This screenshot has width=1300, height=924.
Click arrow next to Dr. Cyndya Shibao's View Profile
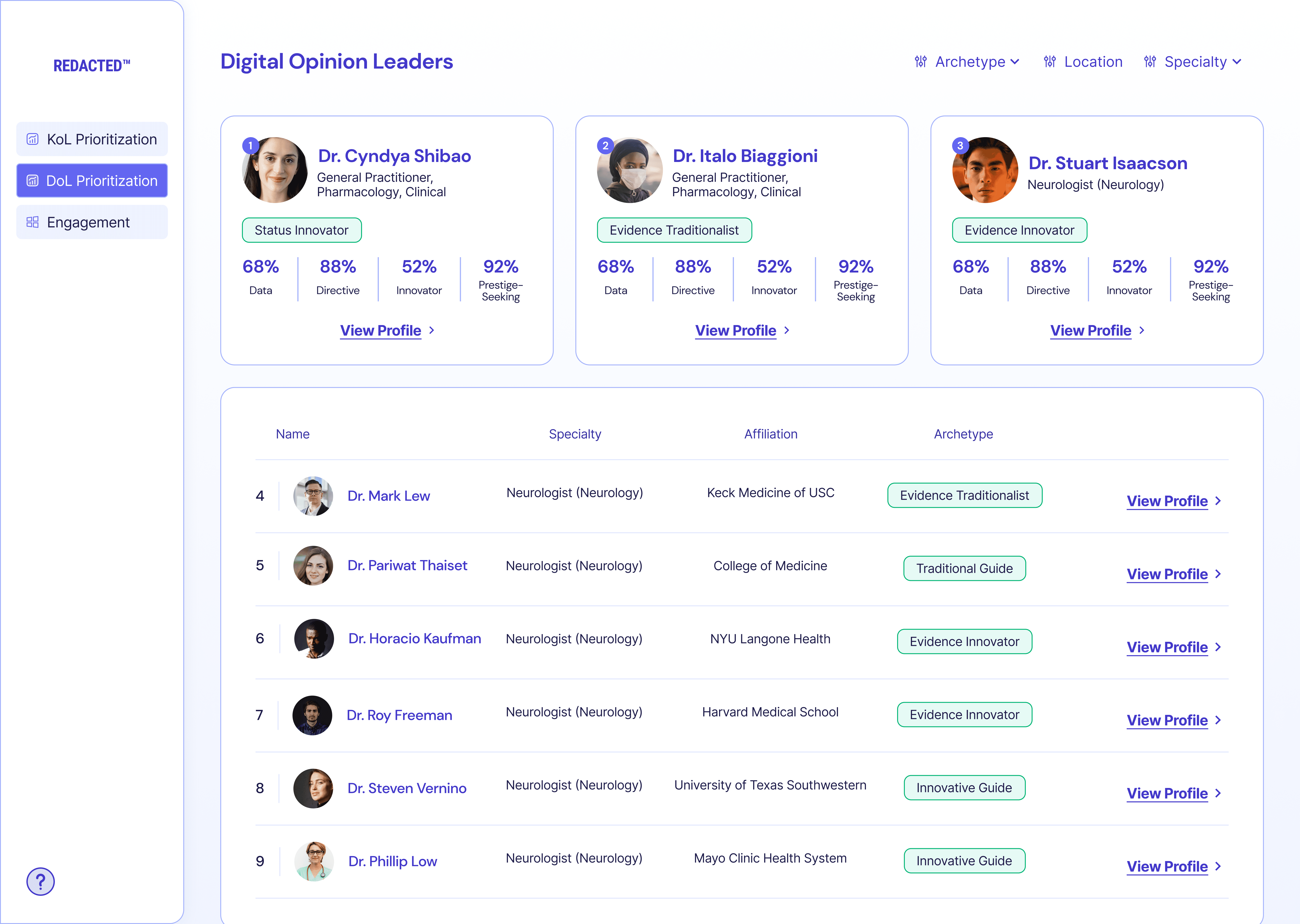point(432,330)
